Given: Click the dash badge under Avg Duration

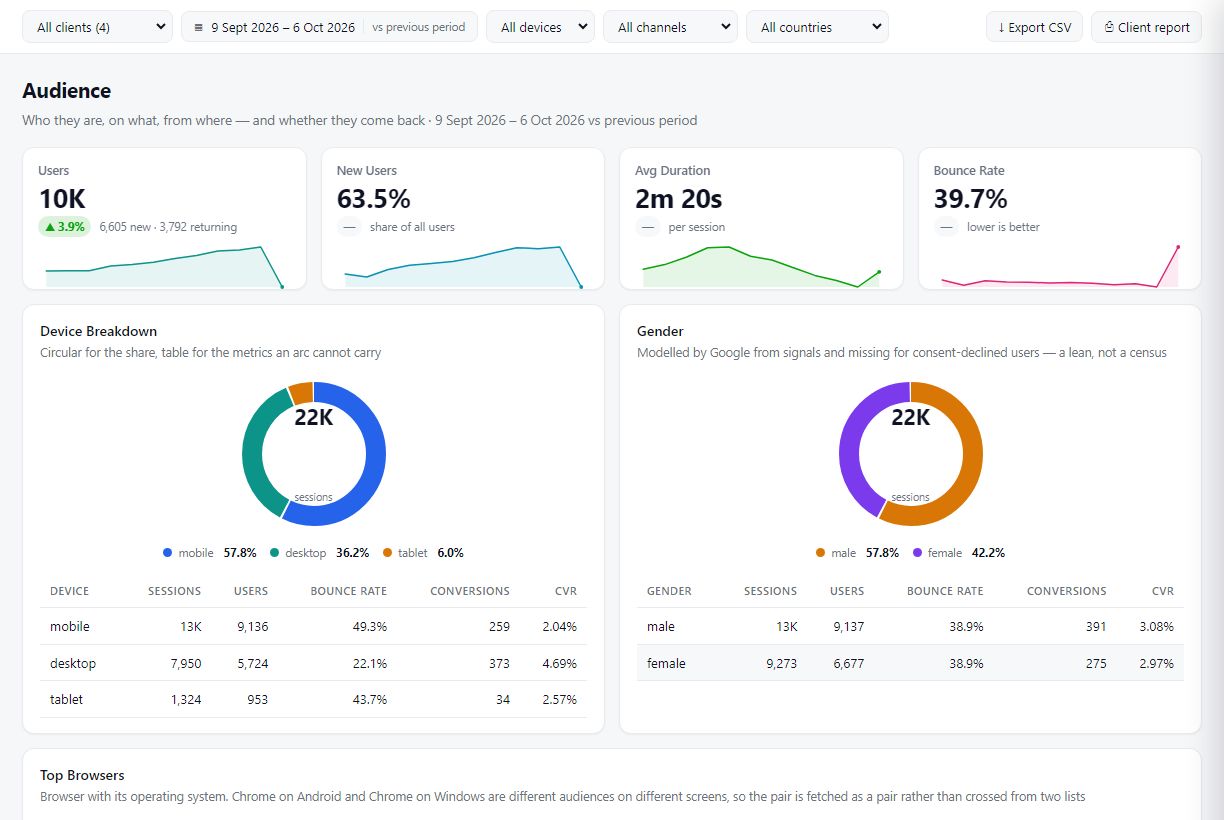Looking at the screenshot, I should (x=648, y=227).
